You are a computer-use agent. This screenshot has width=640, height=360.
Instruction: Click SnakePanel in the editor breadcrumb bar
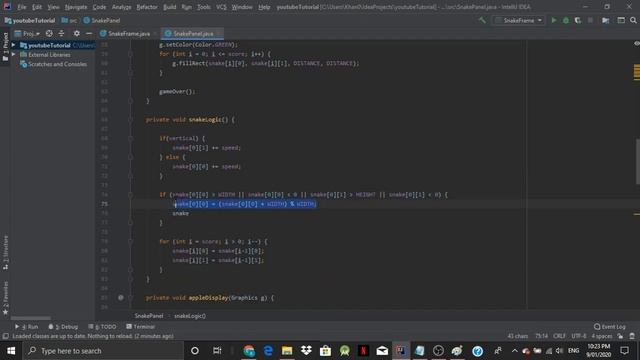149,316
